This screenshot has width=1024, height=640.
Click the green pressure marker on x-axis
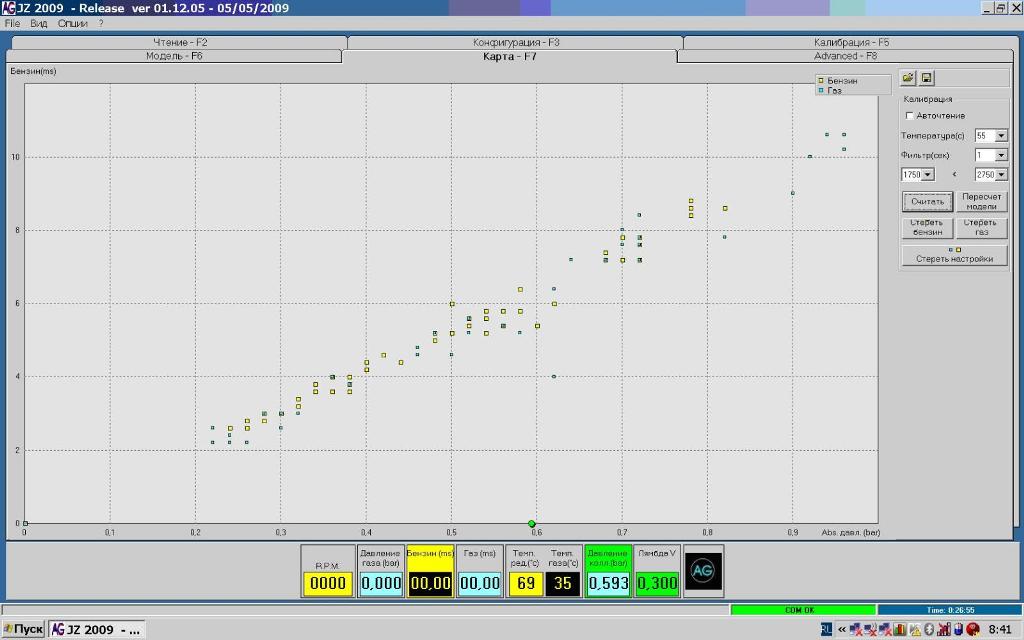[x=532, y=524]
